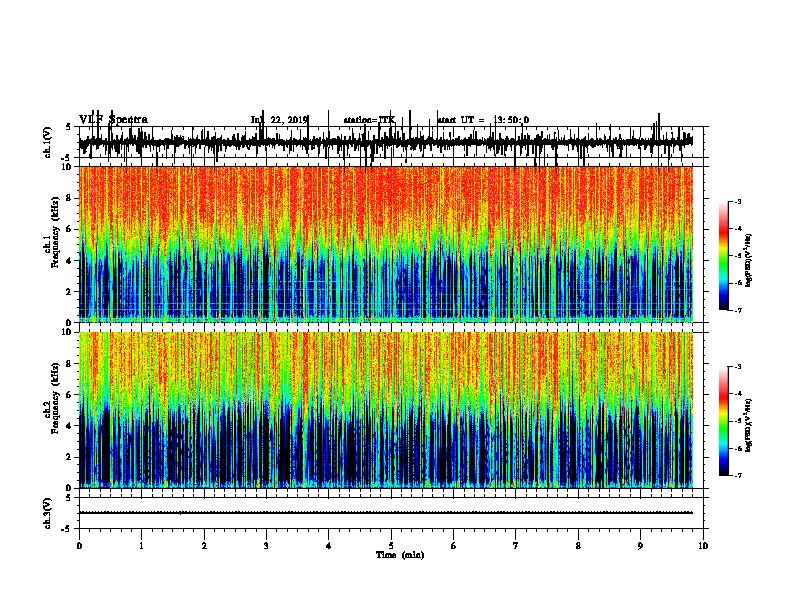Click the "-3" label on ch.2 color scale

tap(737, 367)
